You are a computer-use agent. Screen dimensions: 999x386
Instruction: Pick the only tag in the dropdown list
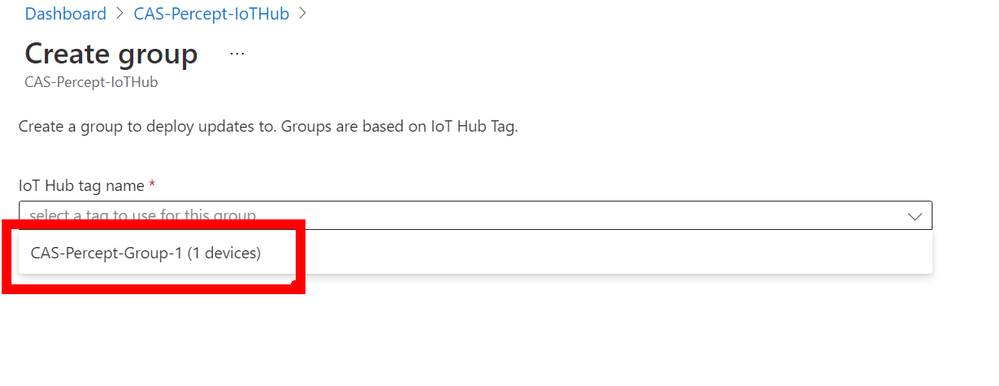475,253
